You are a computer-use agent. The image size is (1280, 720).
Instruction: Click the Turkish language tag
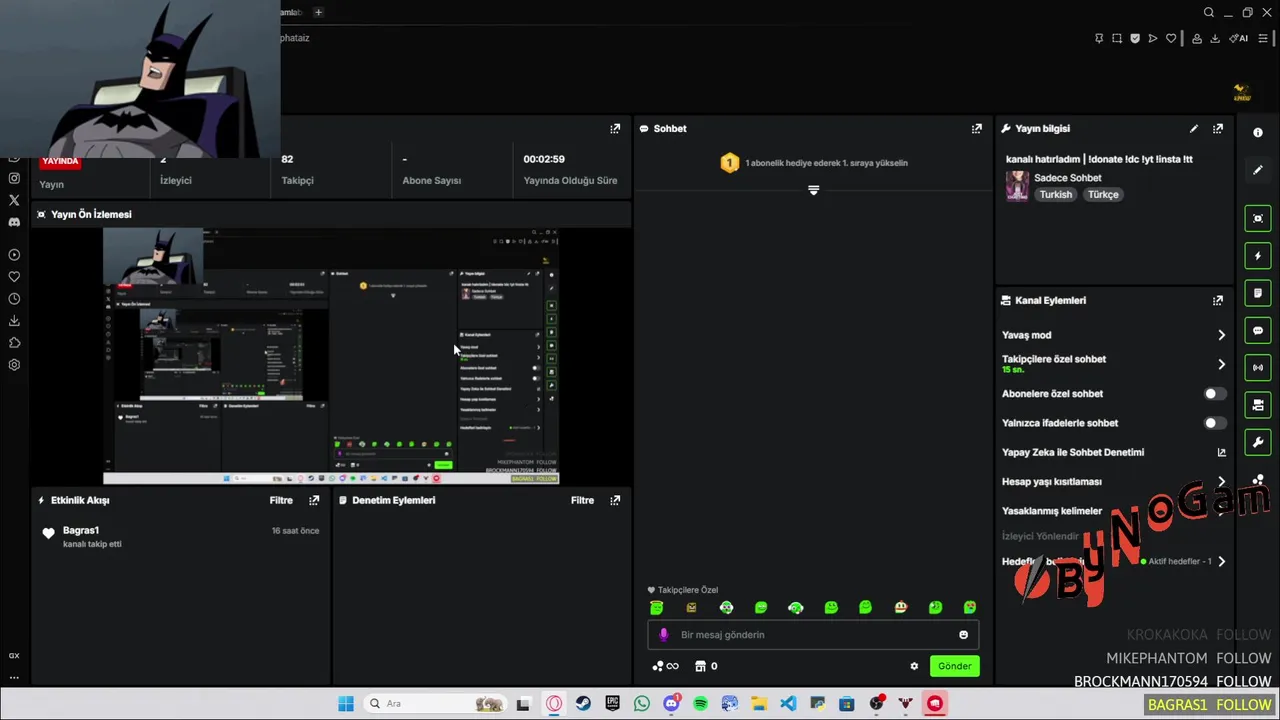pyautogui.click(x=1055, y=195)
